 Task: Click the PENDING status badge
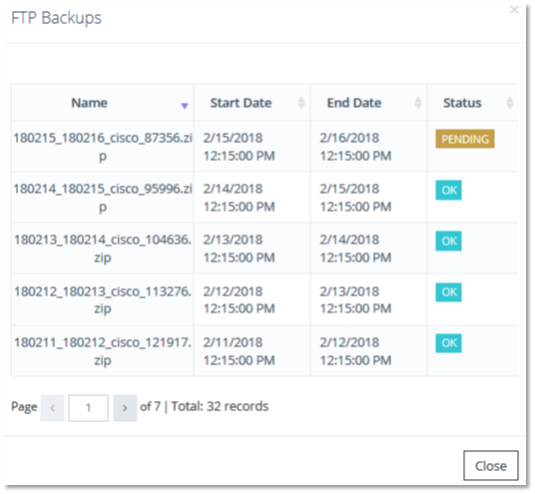pos(465,139)
